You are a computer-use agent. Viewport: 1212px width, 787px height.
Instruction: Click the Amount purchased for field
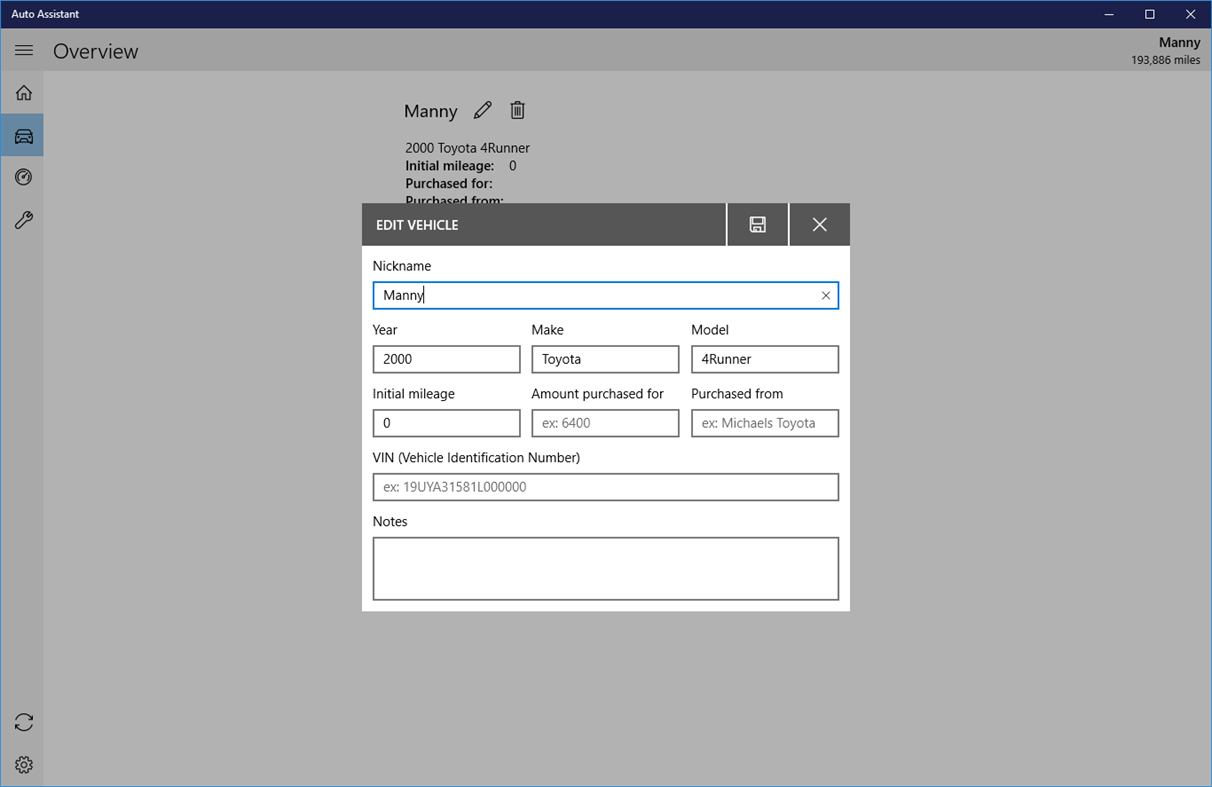tap(605, 422)
